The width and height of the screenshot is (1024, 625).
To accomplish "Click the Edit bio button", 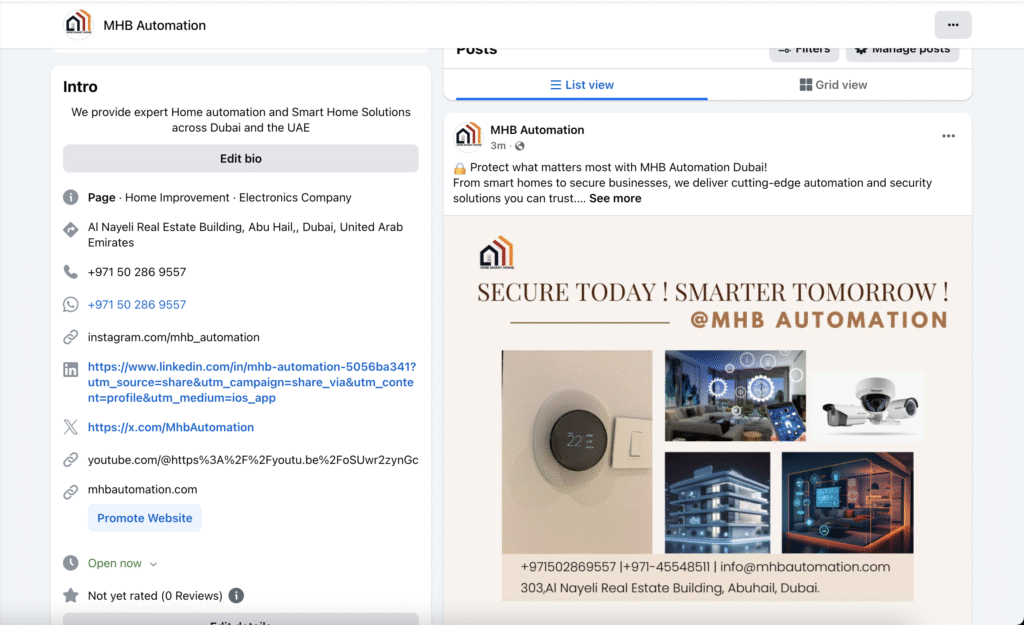I will [x=240, y=158].
